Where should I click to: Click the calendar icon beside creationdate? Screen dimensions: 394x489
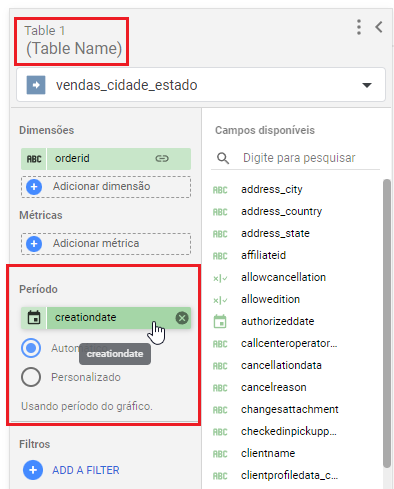(x=34, y=318)
